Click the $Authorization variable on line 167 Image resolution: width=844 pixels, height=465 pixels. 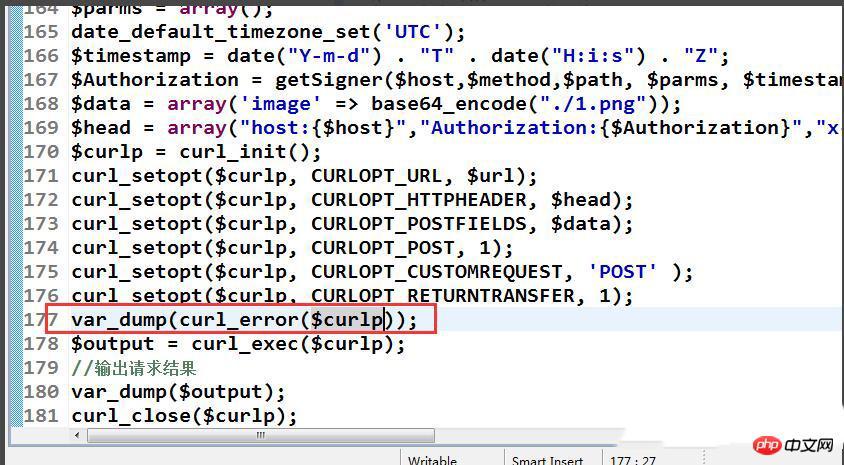[155, 80]
